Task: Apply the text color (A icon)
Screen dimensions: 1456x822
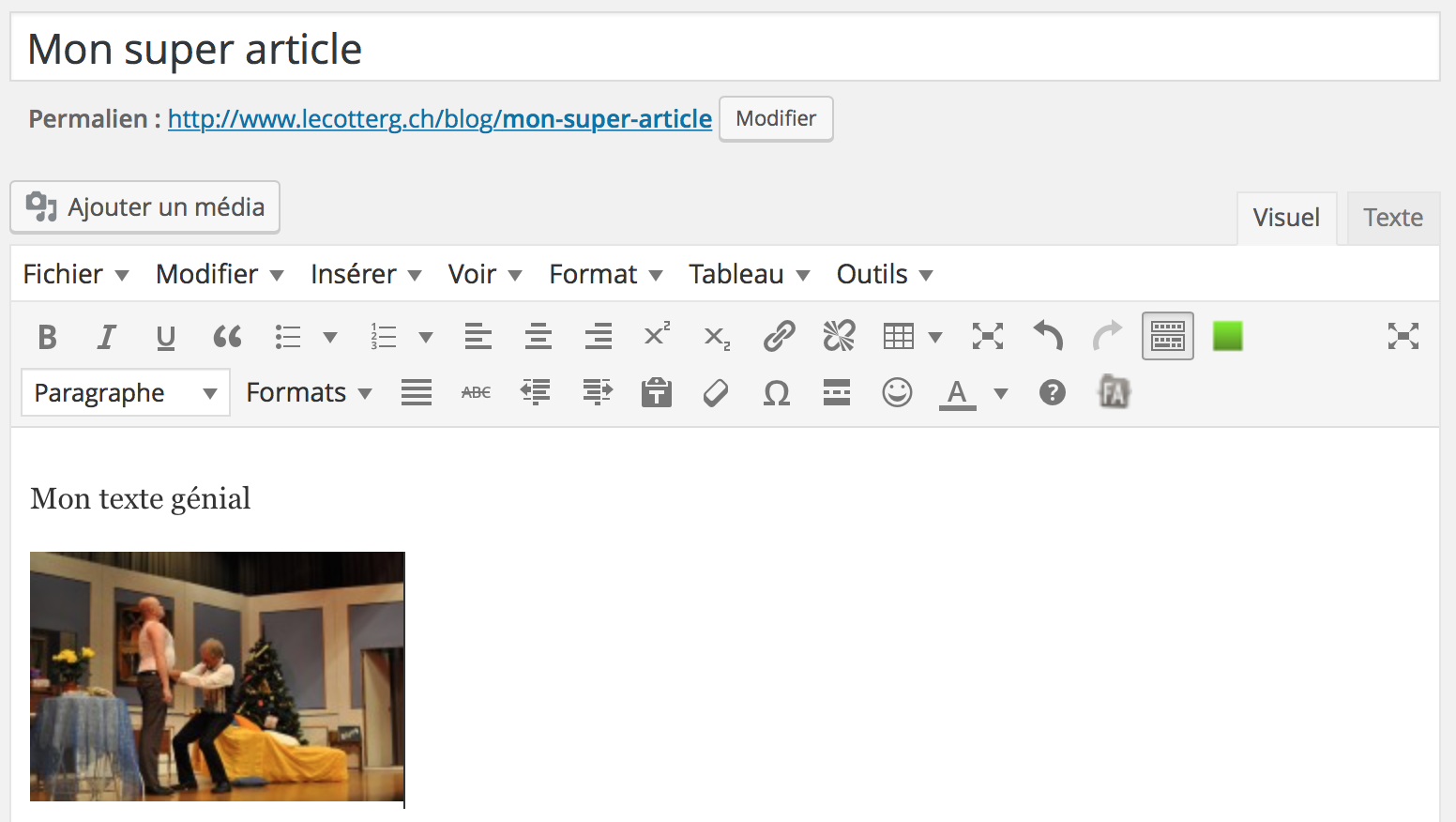Action: tap(958, 393)
